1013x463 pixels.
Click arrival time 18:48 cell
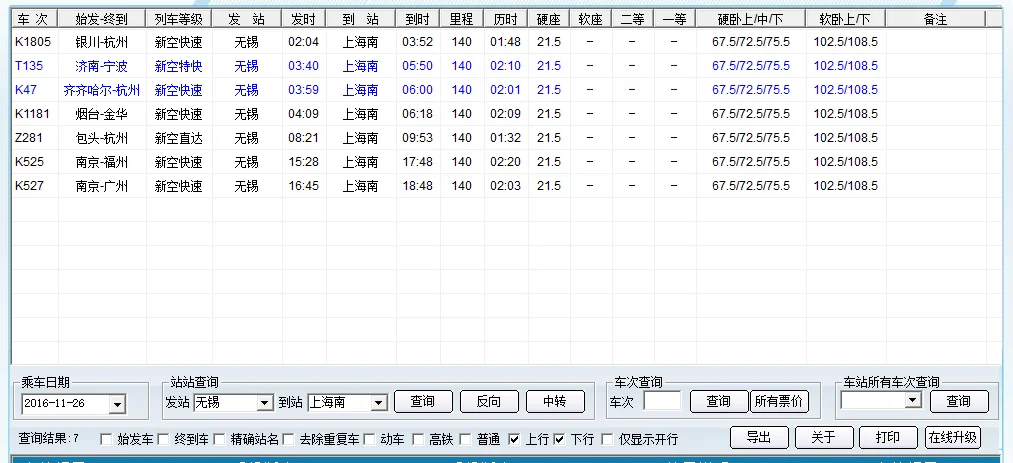pos(417,186)
